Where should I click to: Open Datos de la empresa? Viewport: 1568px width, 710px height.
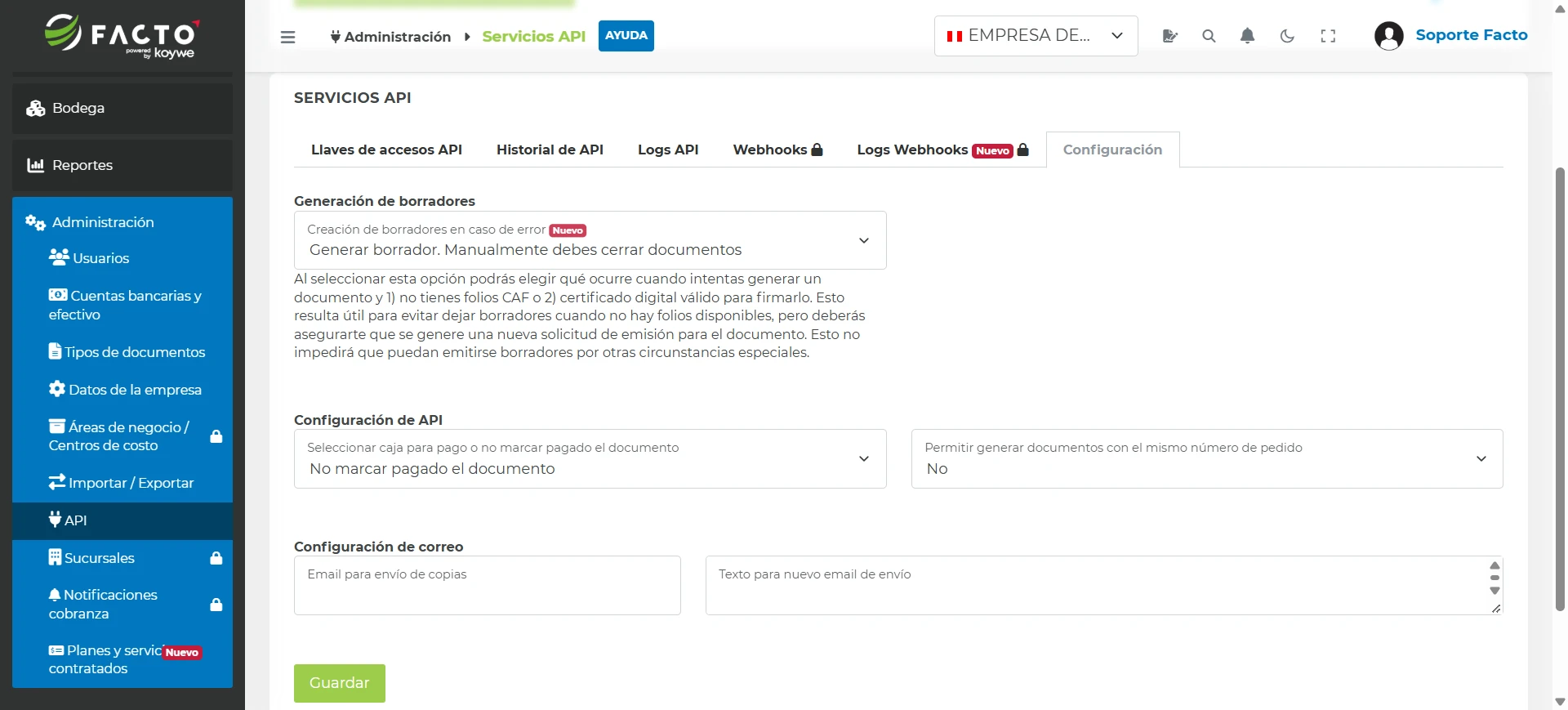[x=122, y=390]
